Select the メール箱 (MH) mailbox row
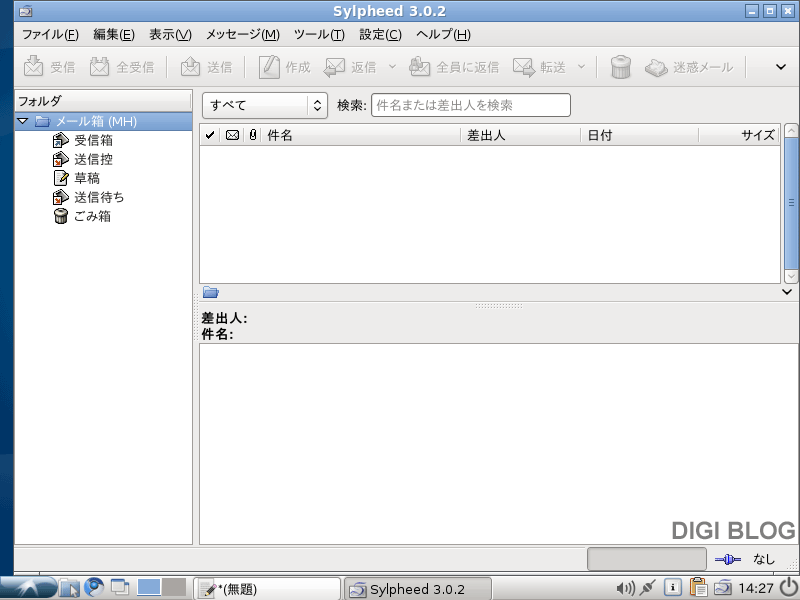The width and height of the screenshot is (800, 600). [x=104, y=121]
